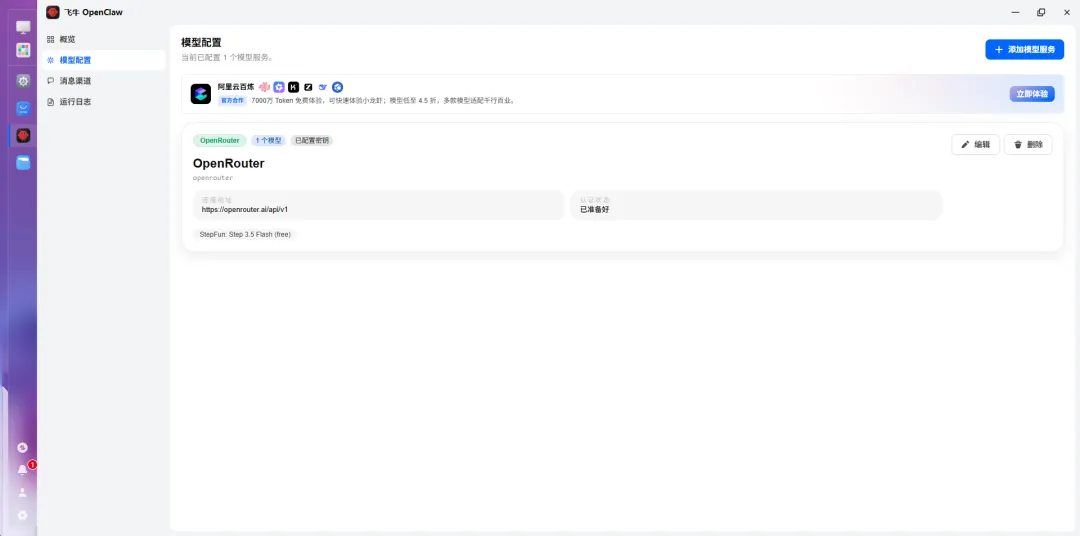Maximize the OpenClaw window
The height and width of the screenshot is (536, 1080).
pyautogui.click(x=1041, y=12)
